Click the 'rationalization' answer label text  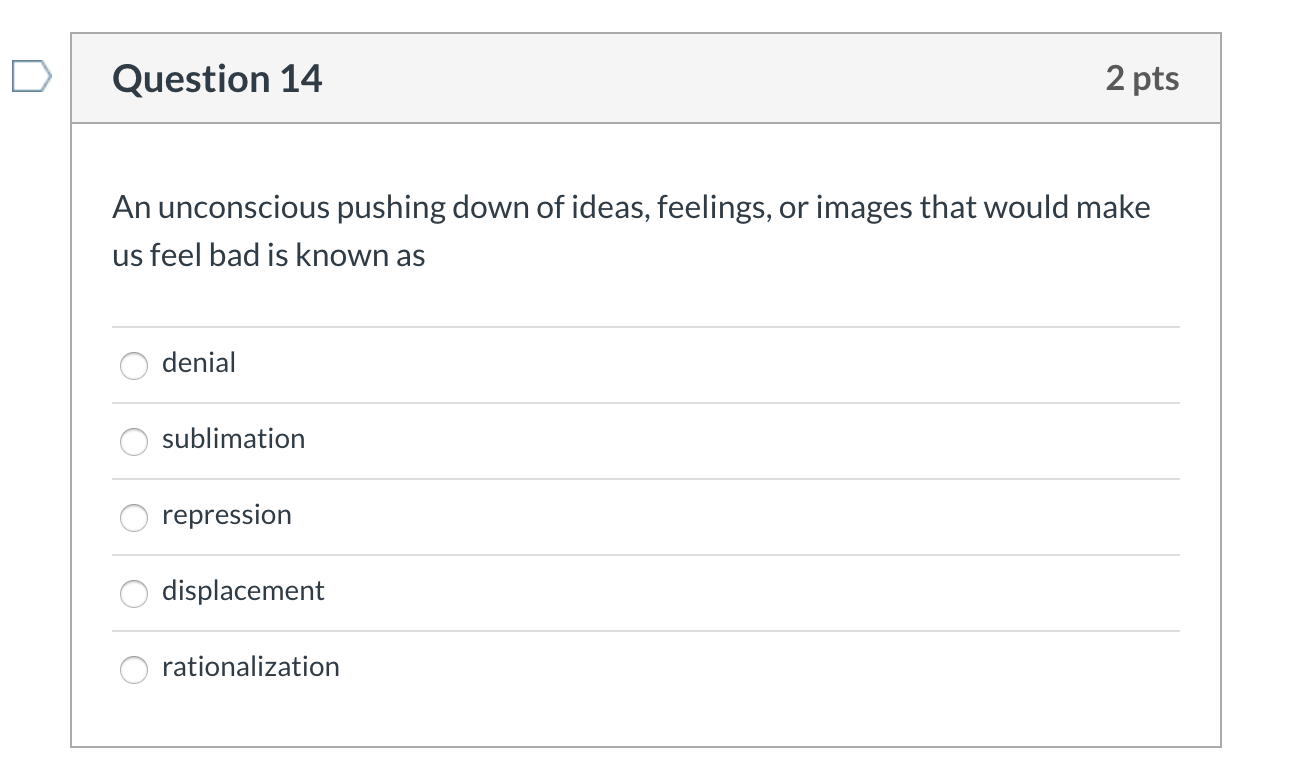point(251,667)
